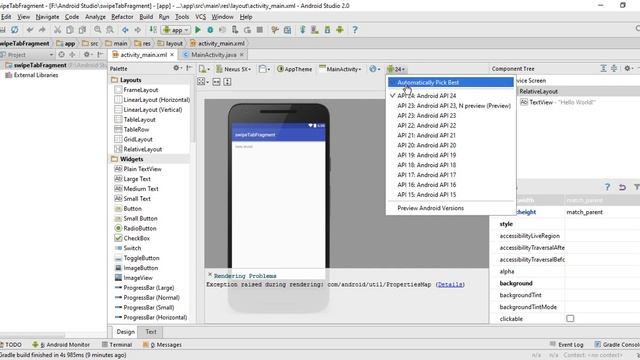Image resolution: width=640 pixels, height=360 pixels.
Task: Open the Project view selector dropdown
Action: (28, 55)
